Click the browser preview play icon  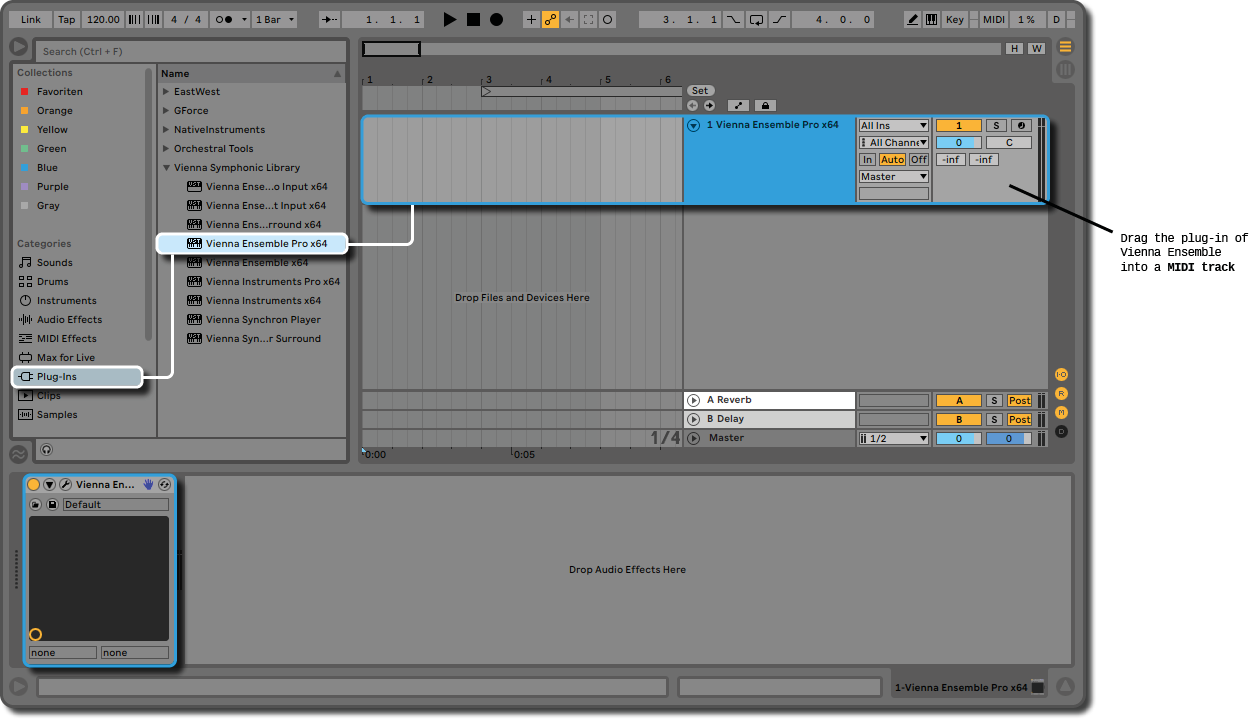18,46
